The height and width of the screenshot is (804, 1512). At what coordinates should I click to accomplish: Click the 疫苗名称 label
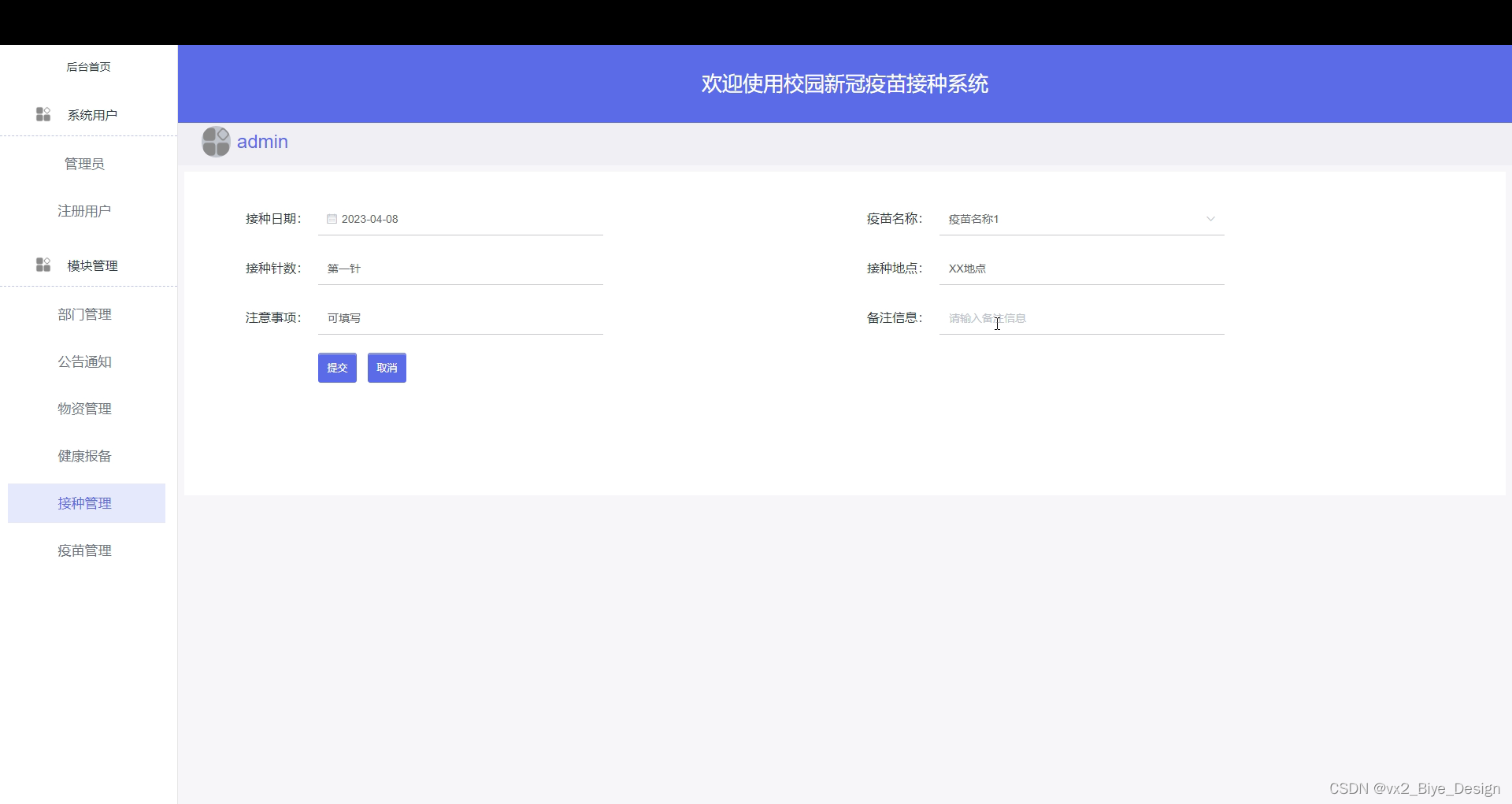click(895, 219)
